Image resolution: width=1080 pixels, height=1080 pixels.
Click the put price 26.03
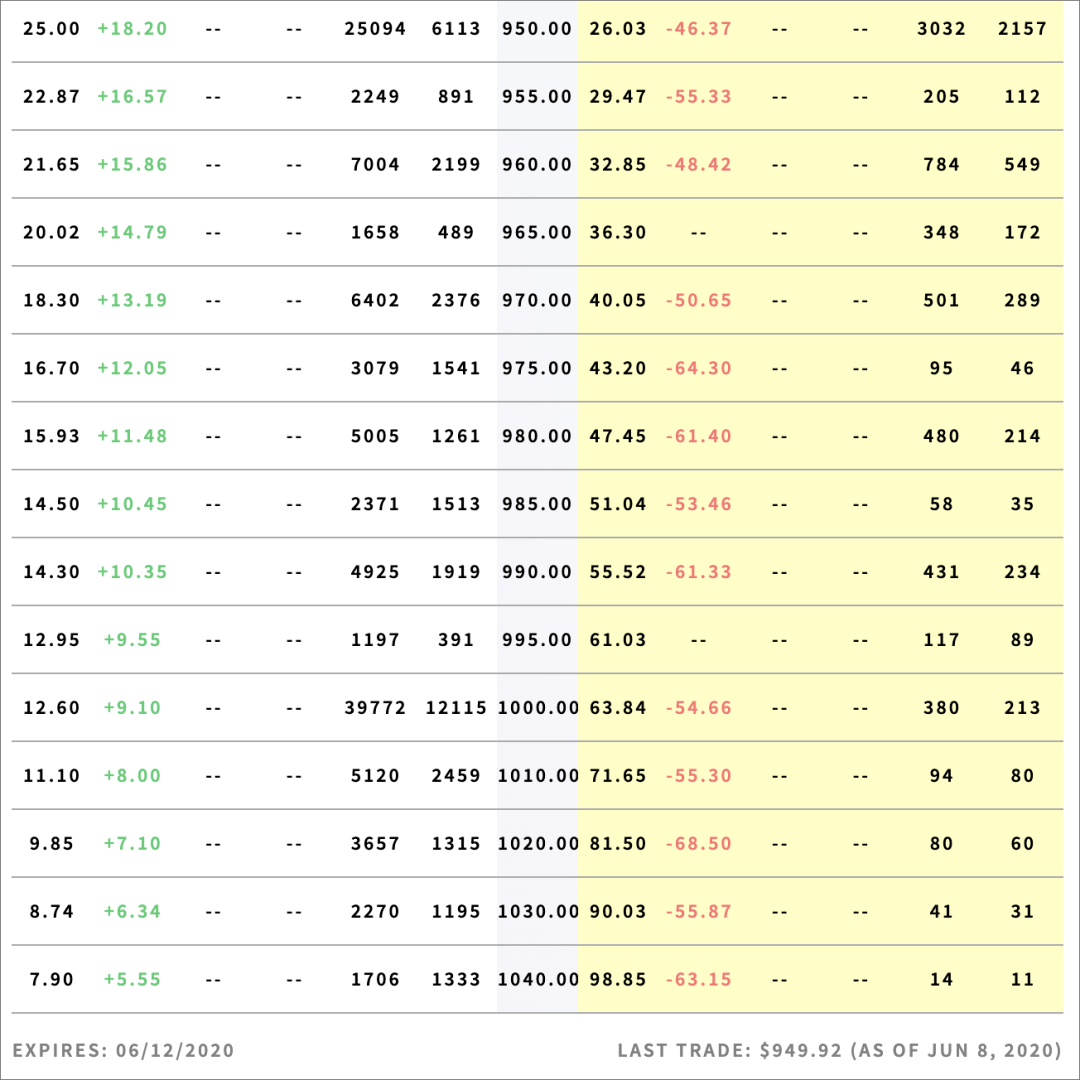click(x=618, y=29)
